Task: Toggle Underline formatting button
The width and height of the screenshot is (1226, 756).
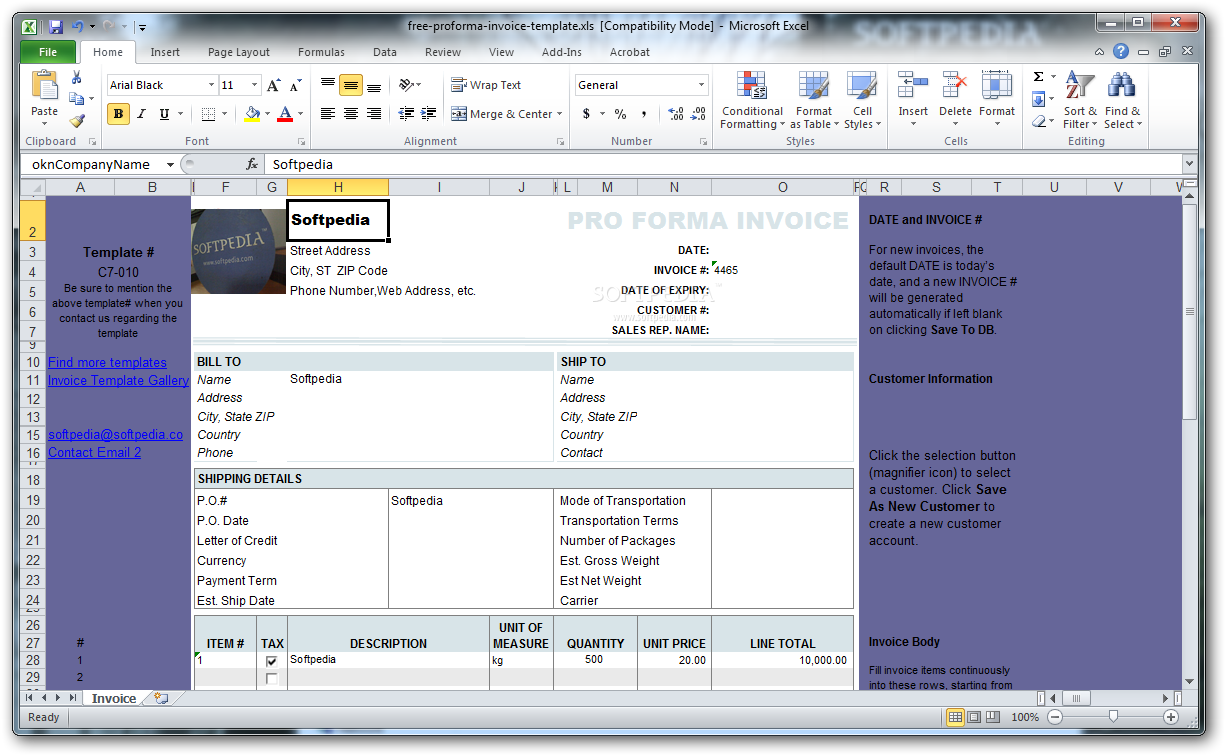Action: click(x=164, y=114)
